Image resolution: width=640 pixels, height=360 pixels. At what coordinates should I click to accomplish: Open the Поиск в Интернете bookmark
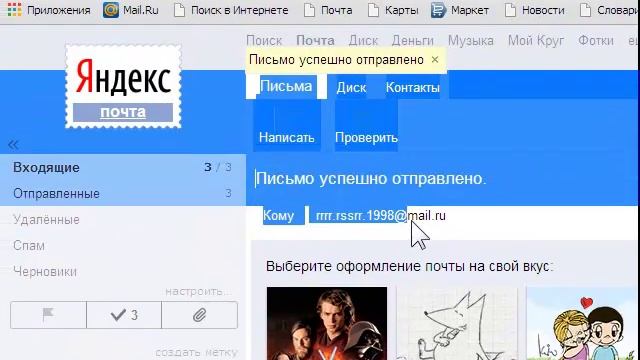coord(231,10)
